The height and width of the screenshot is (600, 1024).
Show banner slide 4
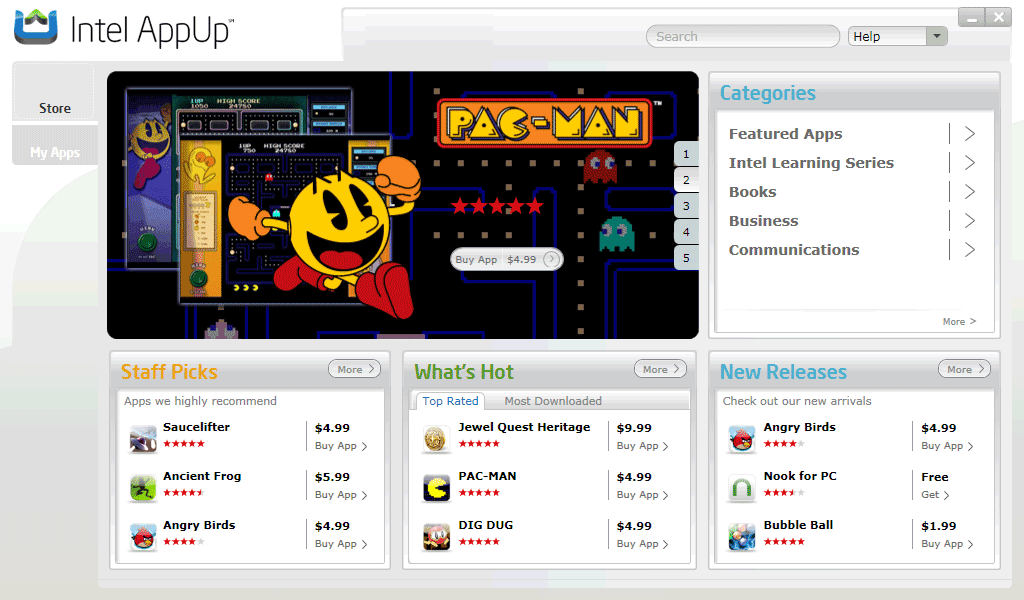[686, 232]
